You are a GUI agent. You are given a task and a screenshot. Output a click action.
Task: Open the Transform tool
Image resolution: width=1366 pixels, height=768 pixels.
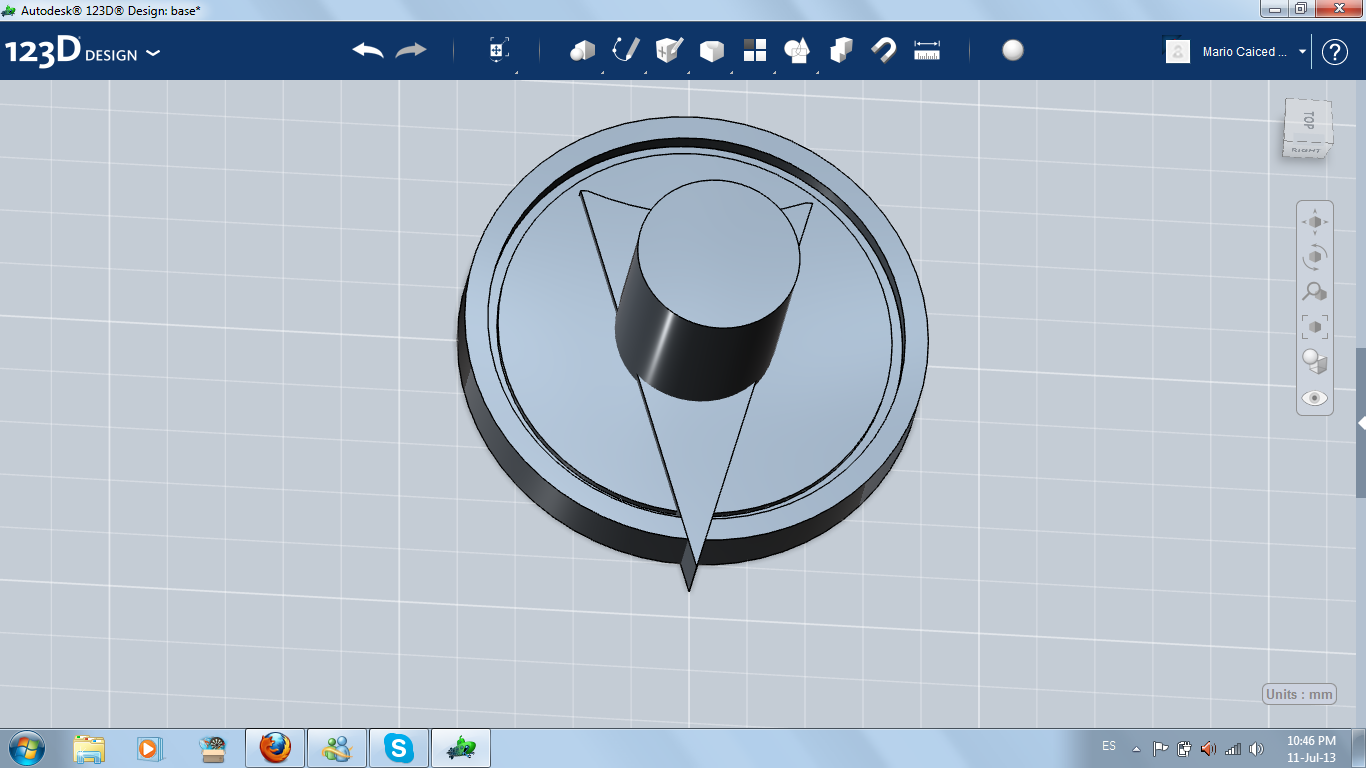pos(499,51)
